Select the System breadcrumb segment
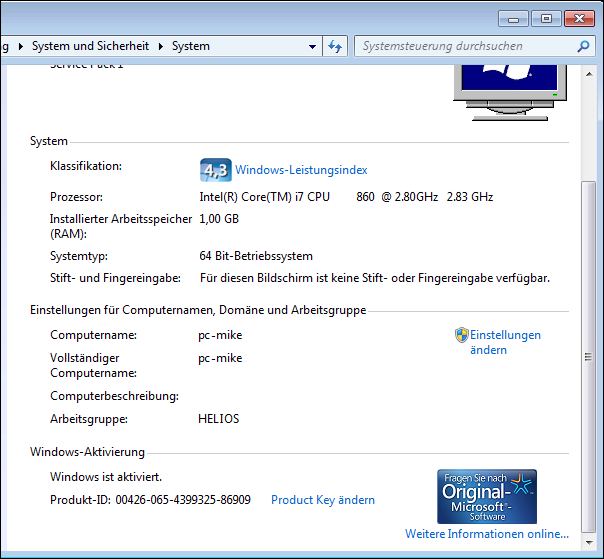The width and height of the screenshot is (604, 559). (x=191, y=46)
